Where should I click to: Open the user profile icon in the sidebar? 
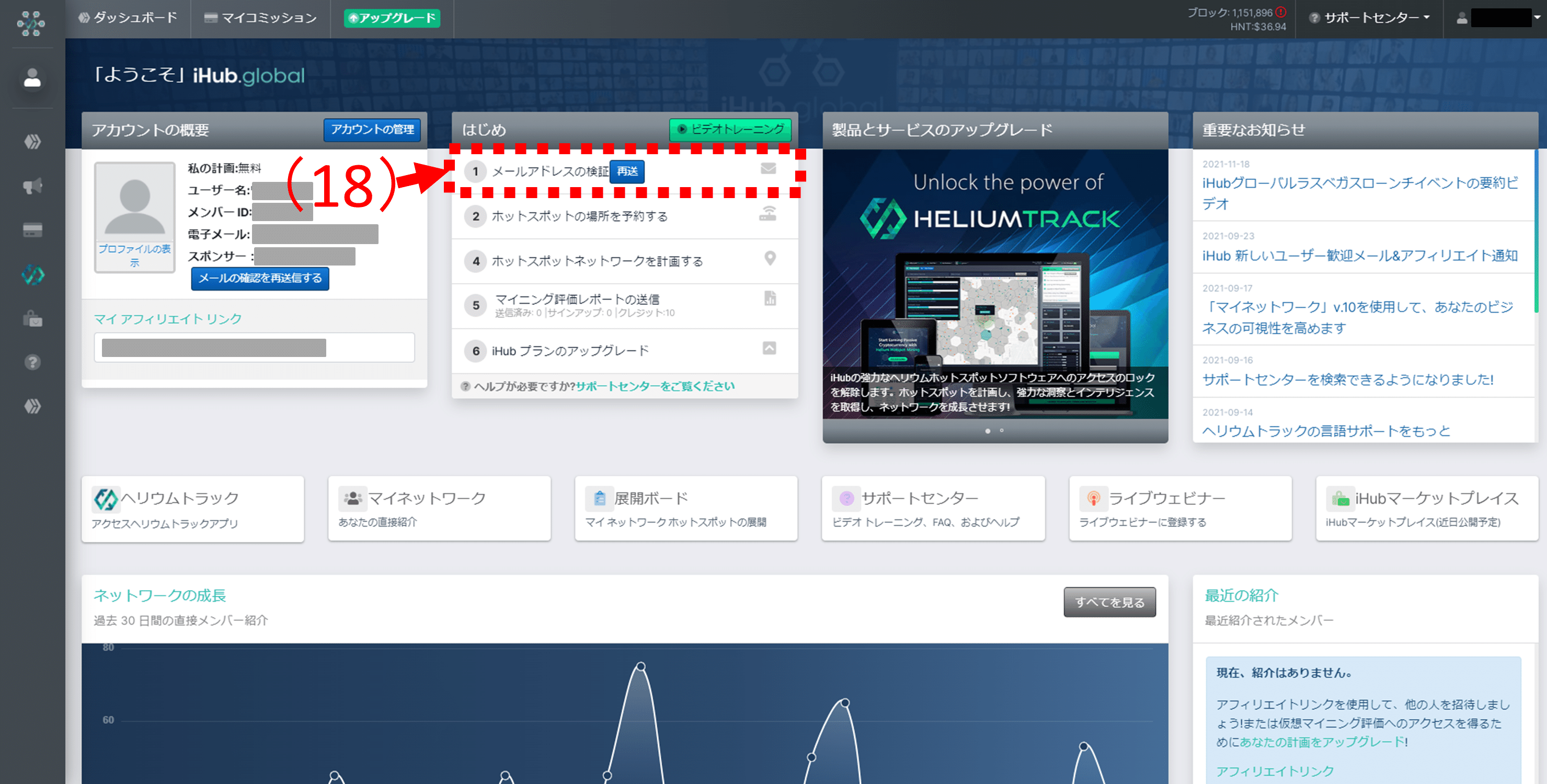click(32, 78)
